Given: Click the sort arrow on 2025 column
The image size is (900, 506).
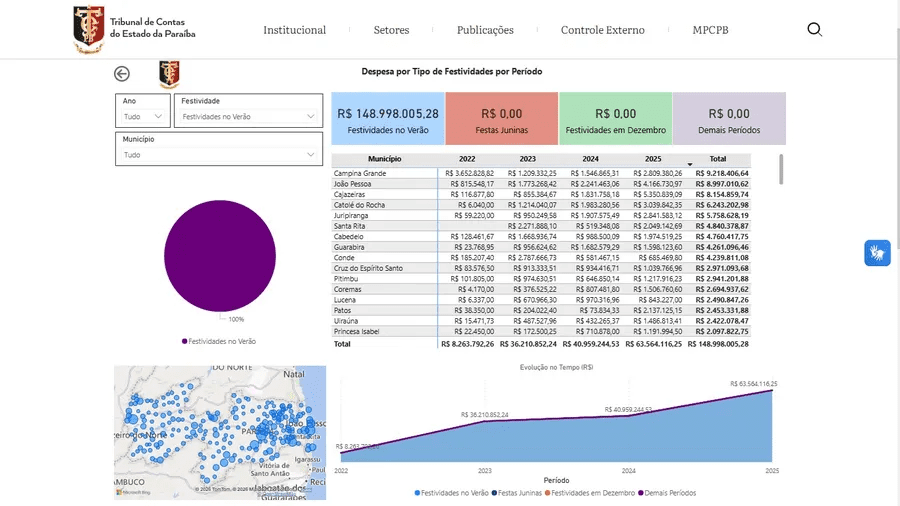Looking at the screenshot, I should click(x=689, y=163).
